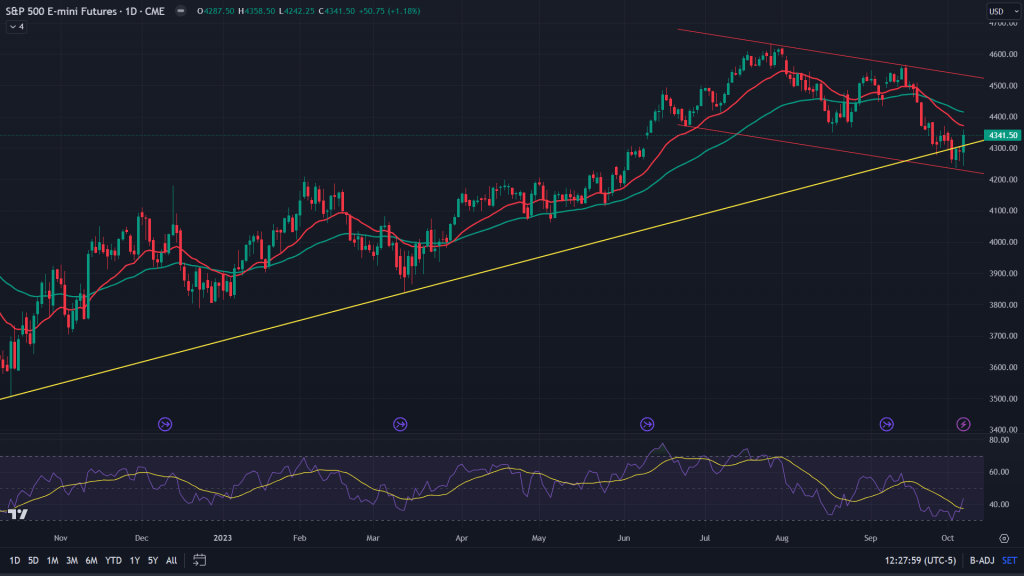1024x576 pixels.
Task: Open chart settings gear icon
Action: point(1003,537)
